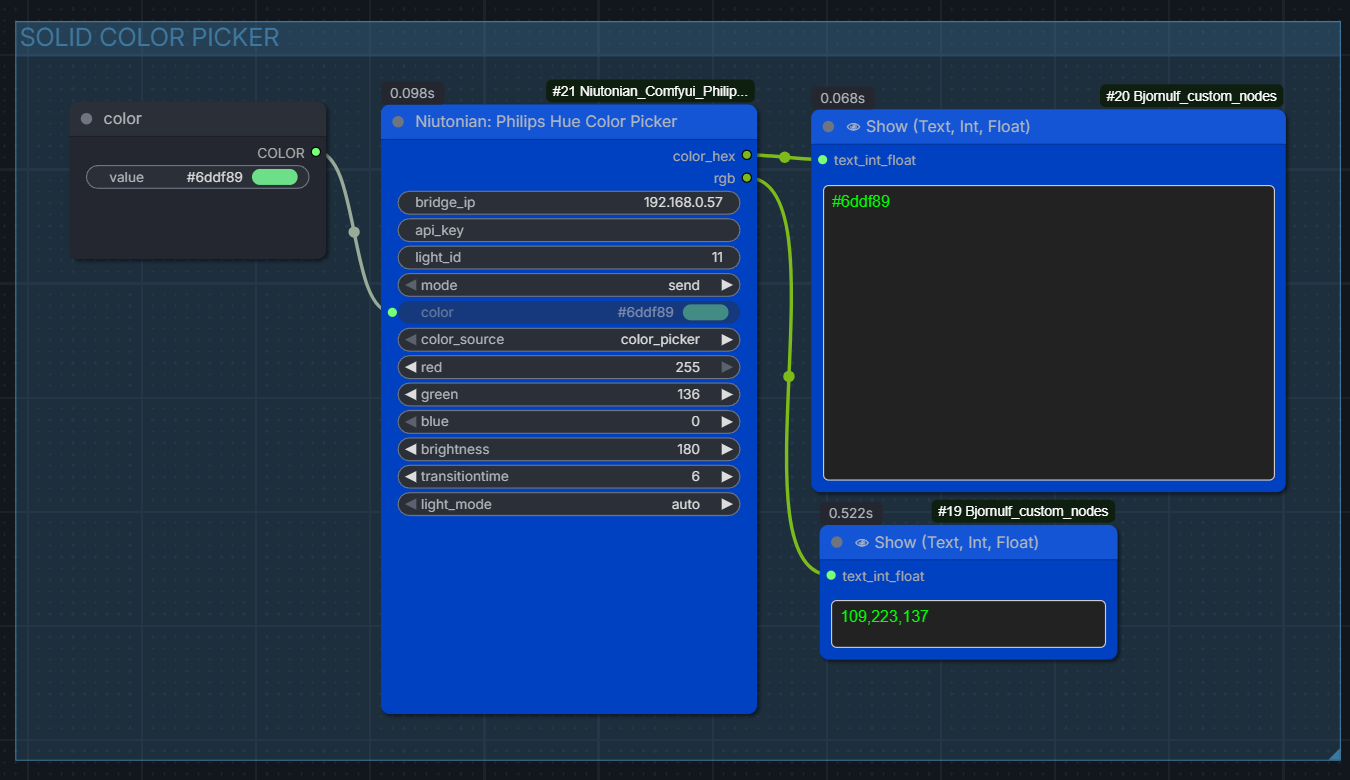This screenshot has height=780, width=1350.
Task: Click the color swatch in Hue node color row
Action: [x=706, y=312]
